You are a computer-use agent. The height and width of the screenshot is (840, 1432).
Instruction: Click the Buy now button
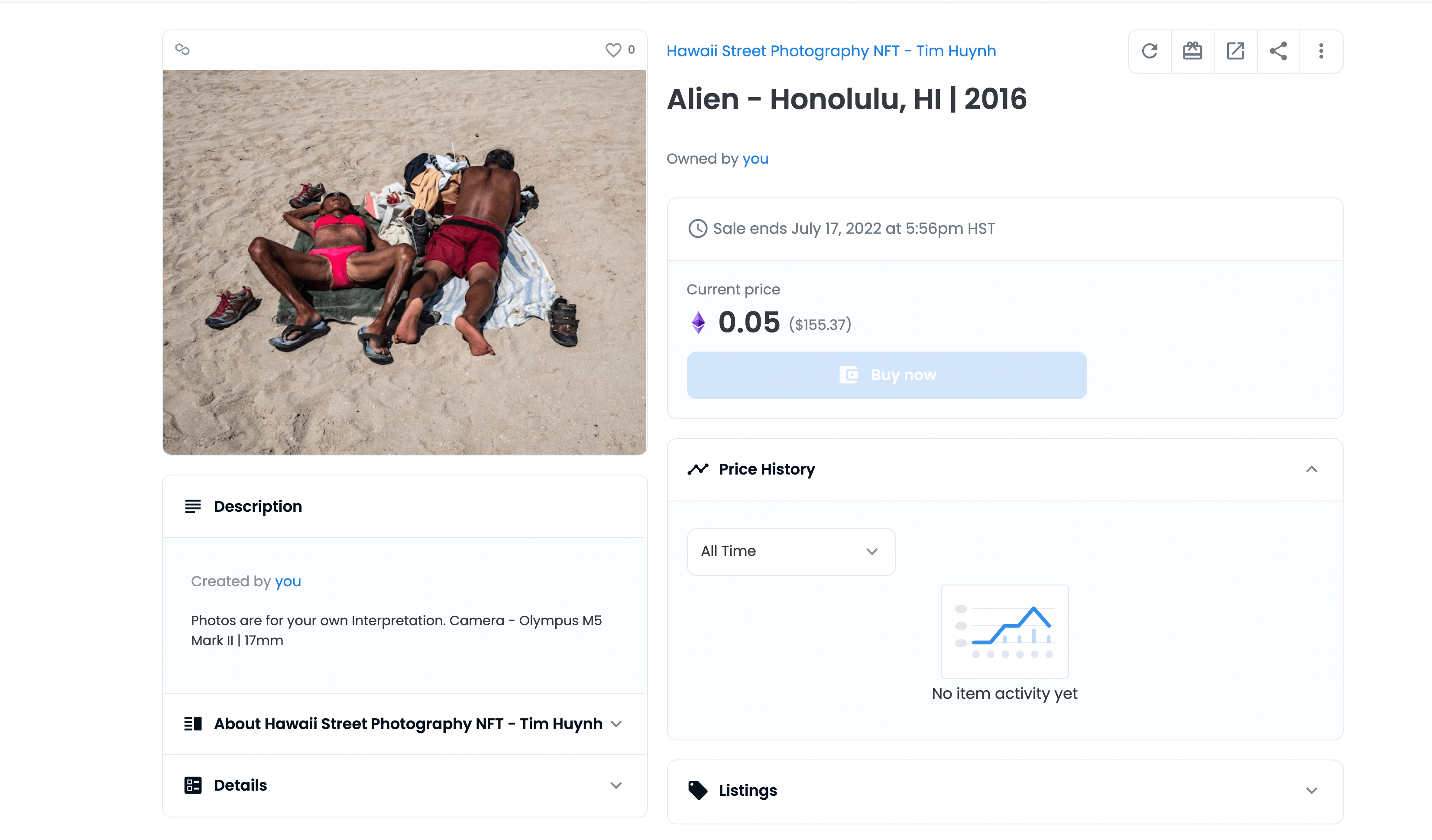click(886, 375)
